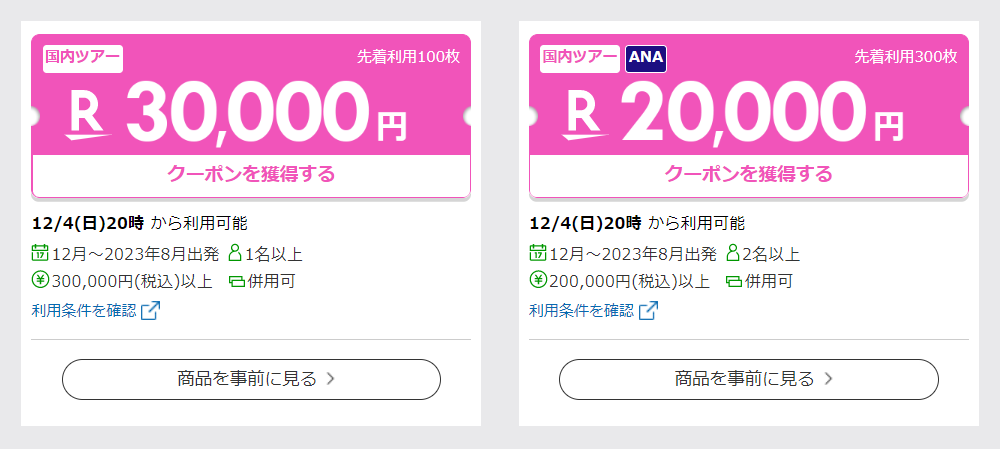1000x449 pixels.
Task: Click the ANA badge on the 20,000円 coupon
Action: coord(646,59)
